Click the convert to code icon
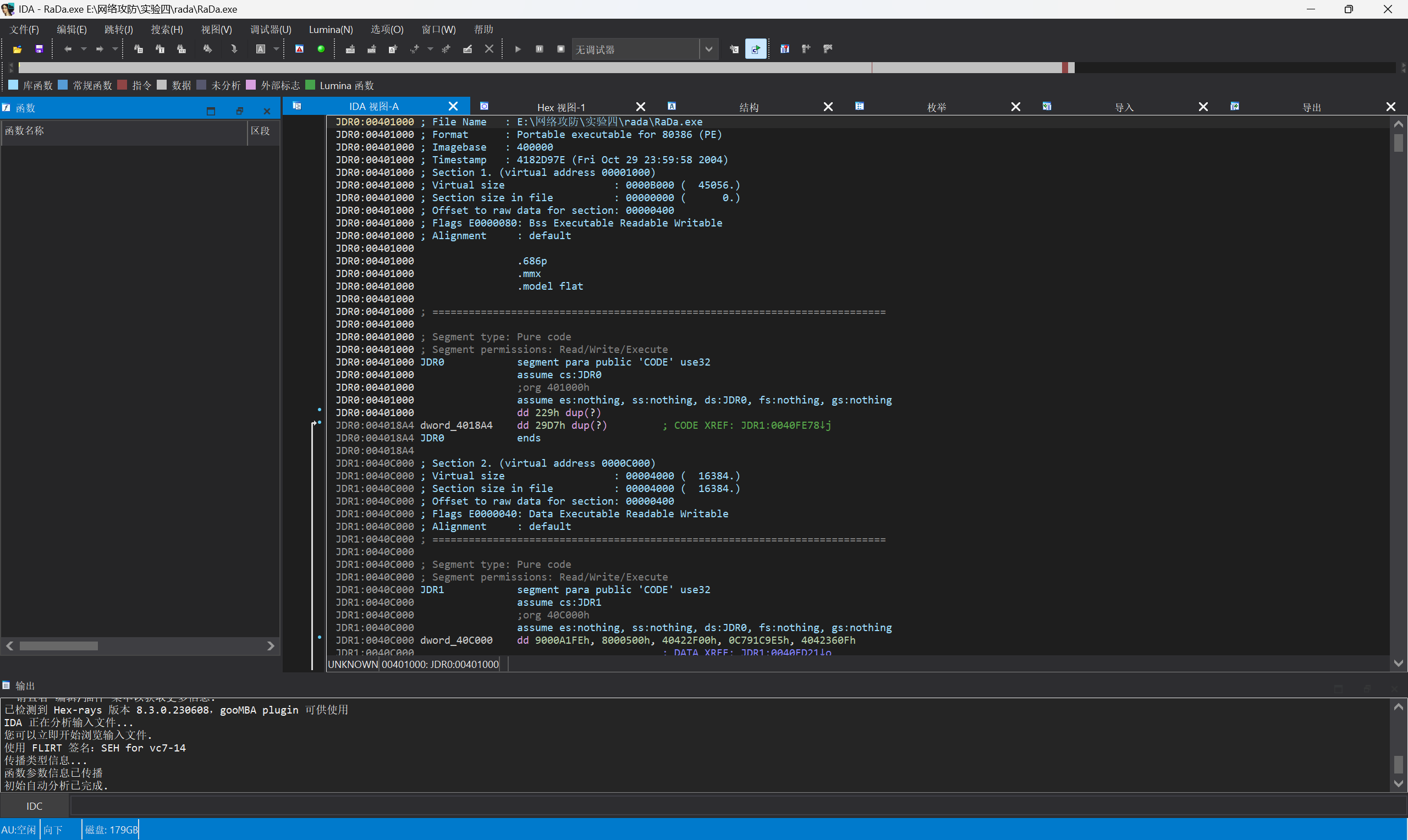 (350, 49)
